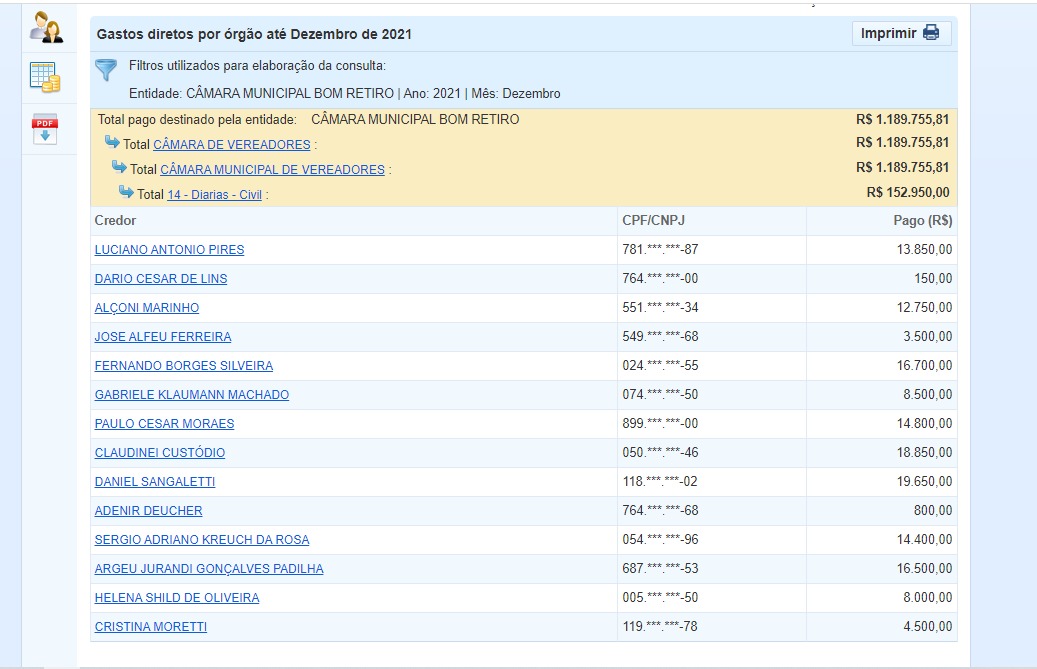Image resolution: width=1037 pixels, height=669 pixels.
Task: Open GABRIELE KLAUMANN MACHADO details
Action: coord(191,395)
